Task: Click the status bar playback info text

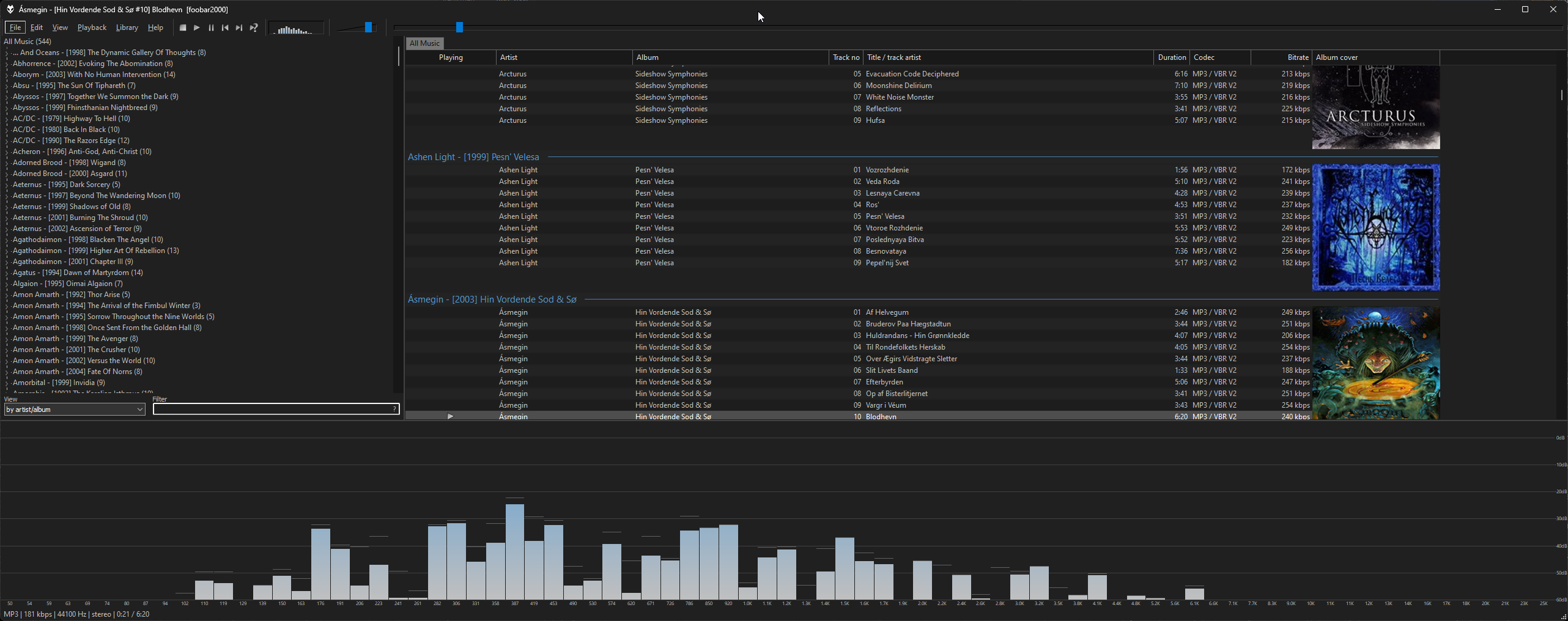Action: (76, 614)
